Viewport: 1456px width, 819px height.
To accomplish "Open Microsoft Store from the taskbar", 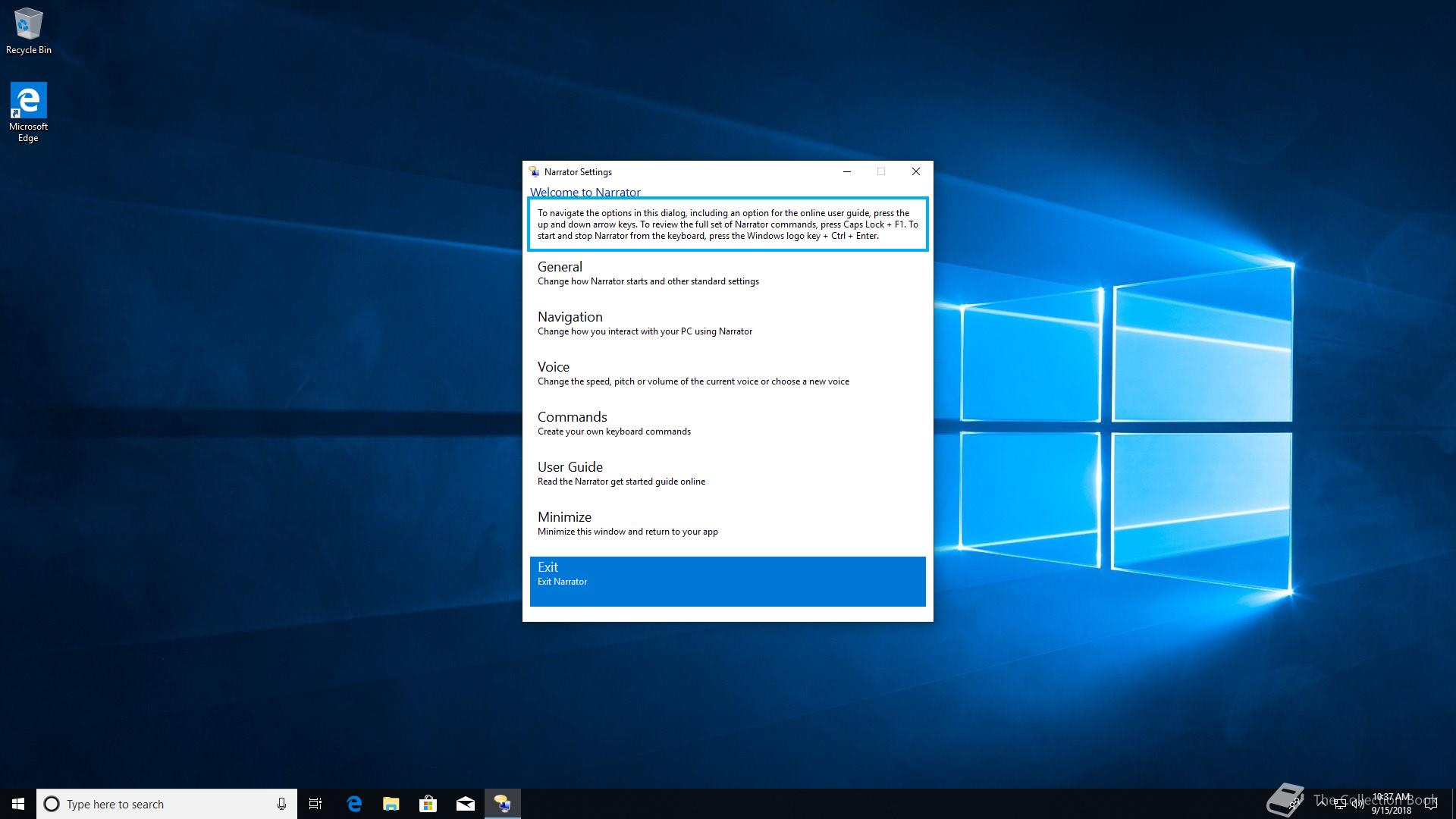I will point(428,804).
